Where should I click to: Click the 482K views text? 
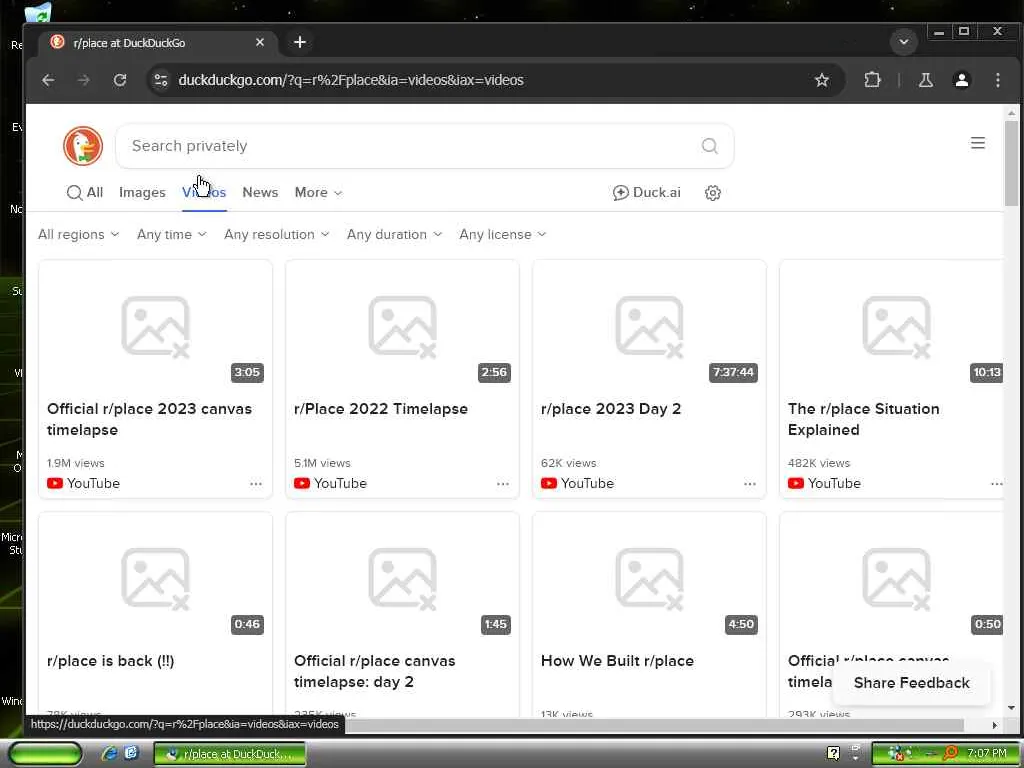tap(819, 463)
